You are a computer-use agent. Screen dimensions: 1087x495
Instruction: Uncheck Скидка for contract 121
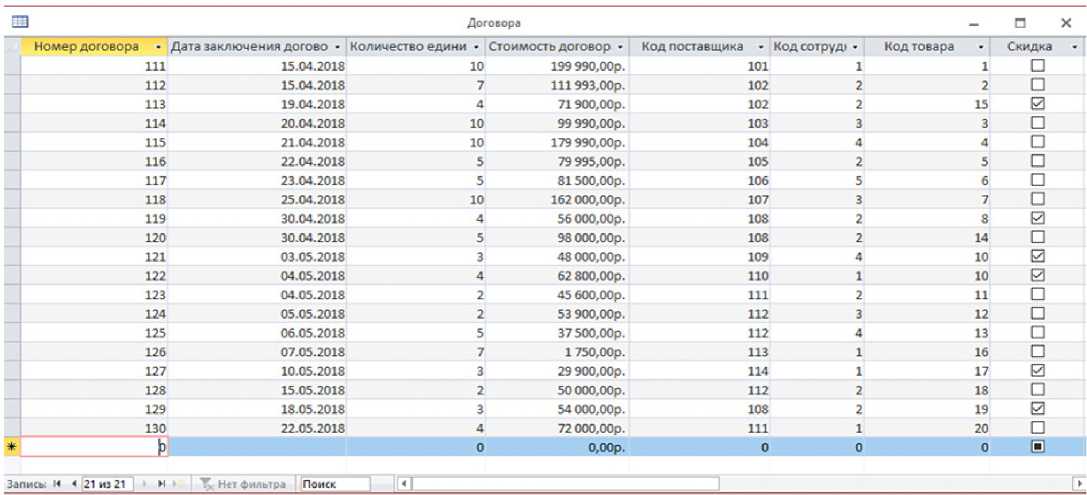click(1038, 257)
